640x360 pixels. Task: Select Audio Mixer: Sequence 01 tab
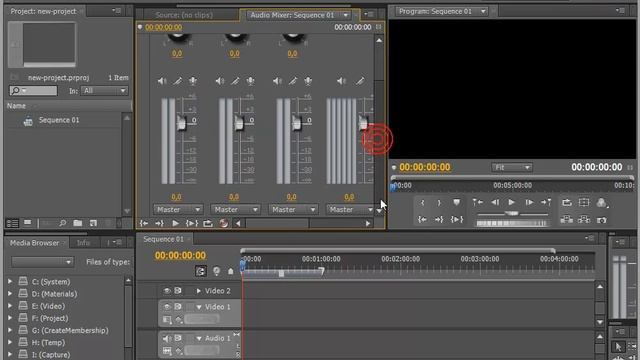point(292,15)
